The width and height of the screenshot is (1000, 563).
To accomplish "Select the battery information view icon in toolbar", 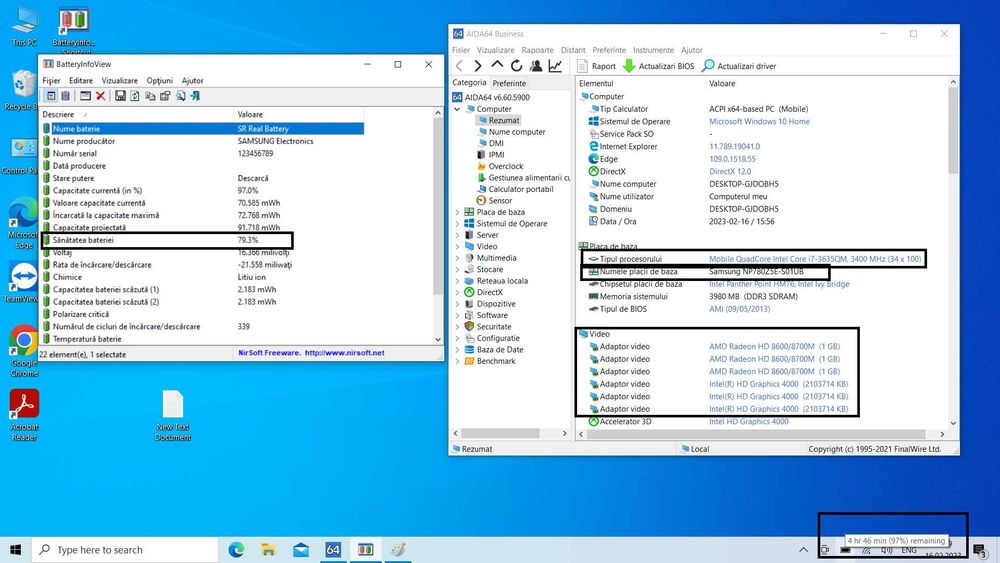I will (x=51, y=96).
